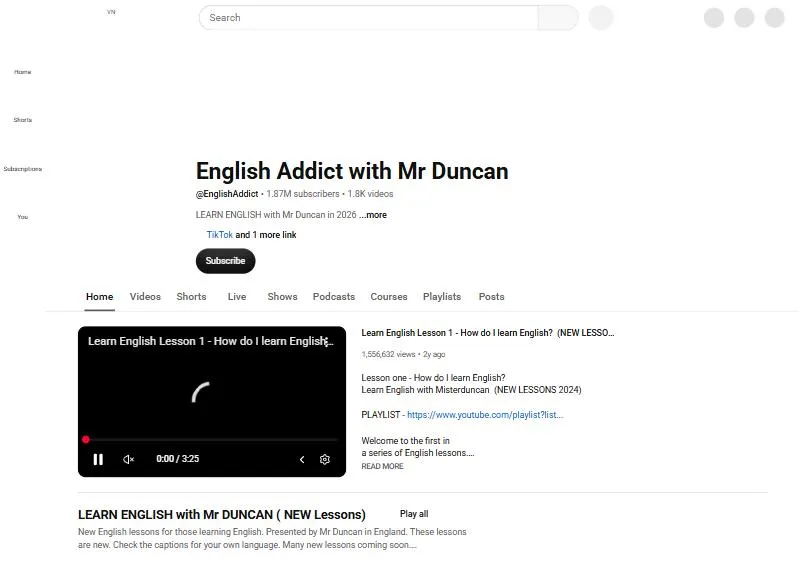
Task: Open the TikTok link
Action: [220, 235]
